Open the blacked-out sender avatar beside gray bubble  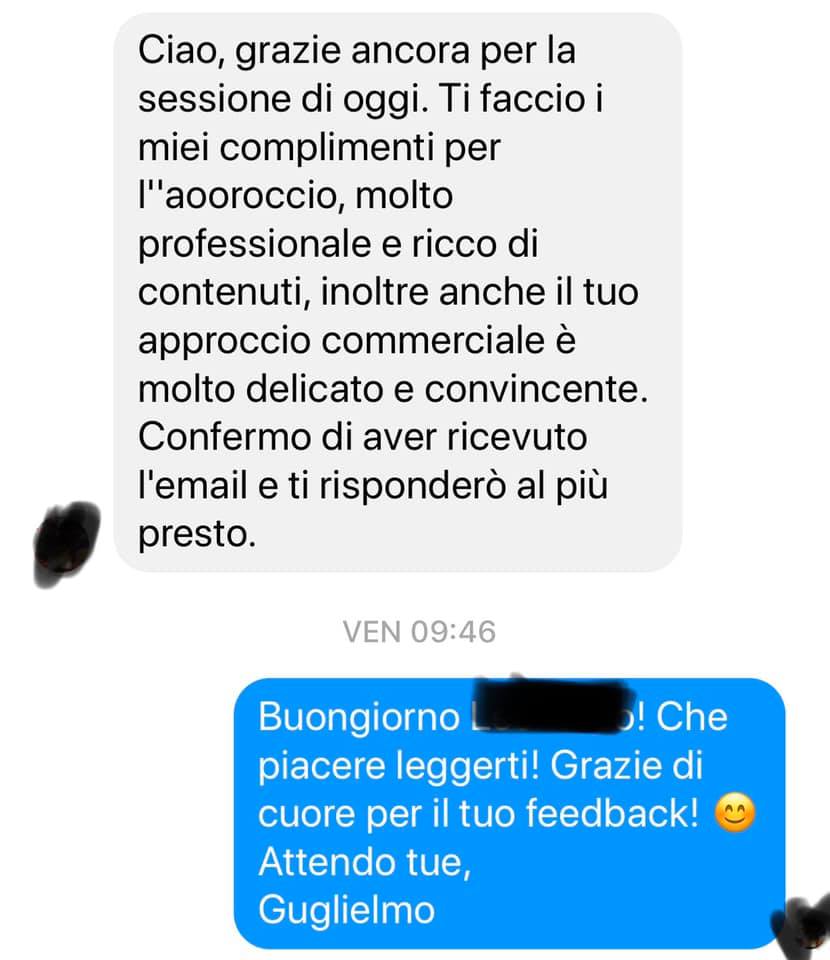coord(66,544)
